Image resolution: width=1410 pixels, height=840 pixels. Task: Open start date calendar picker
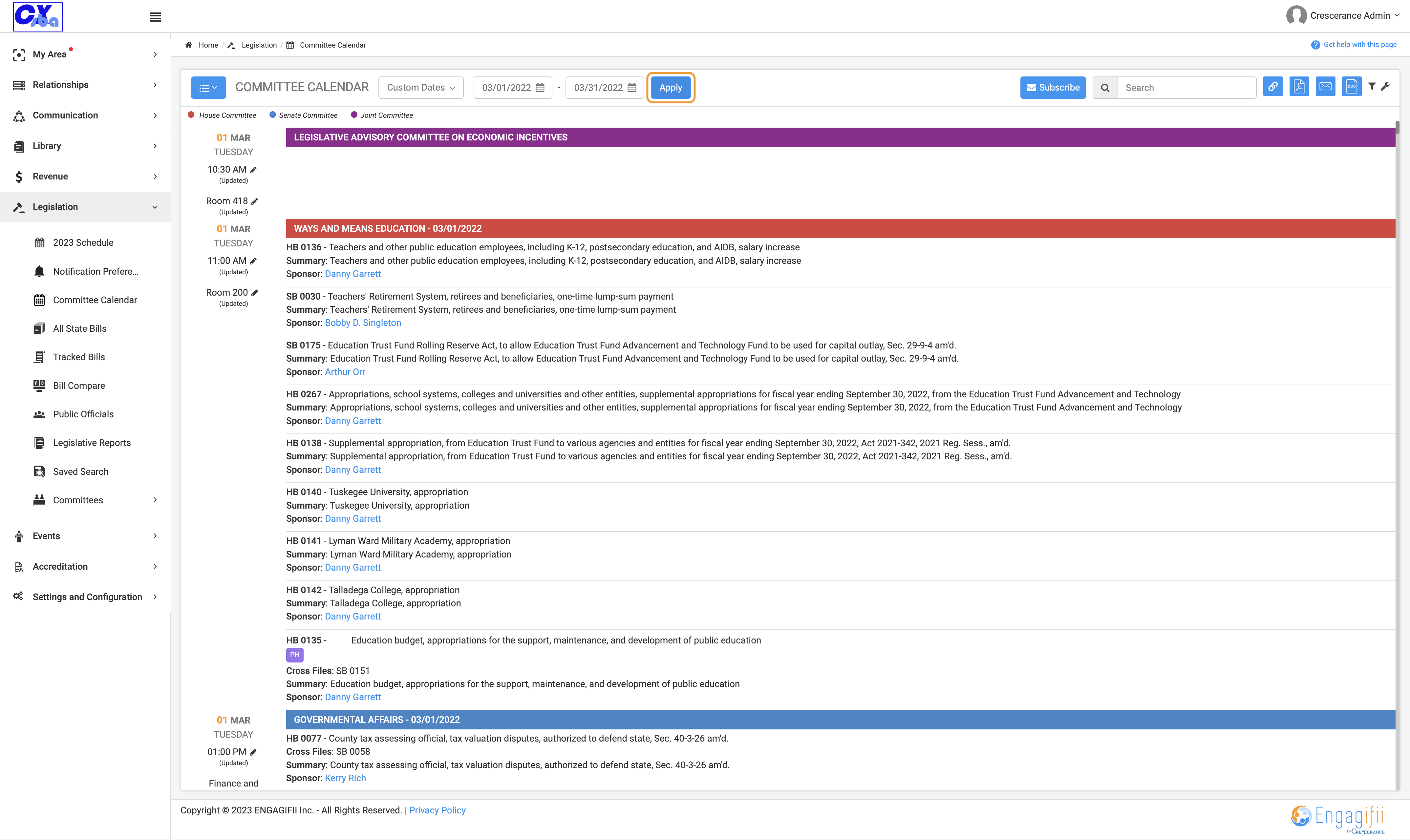point(540,88)
